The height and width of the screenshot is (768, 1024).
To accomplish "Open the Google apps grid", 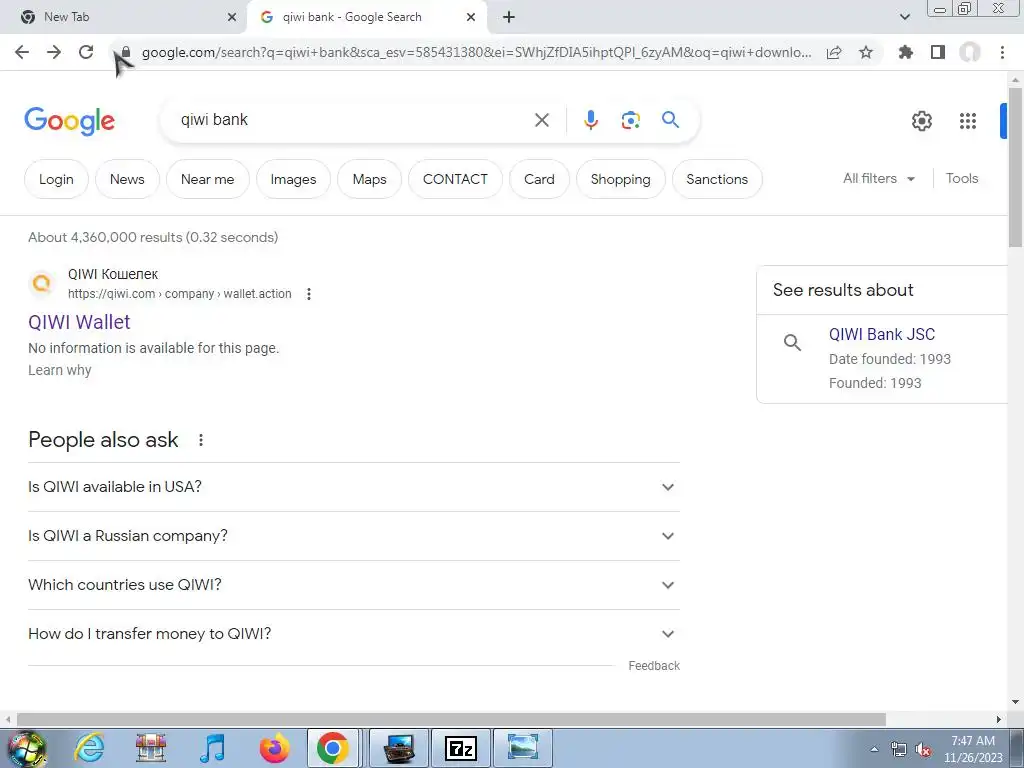I will point(968,121).
